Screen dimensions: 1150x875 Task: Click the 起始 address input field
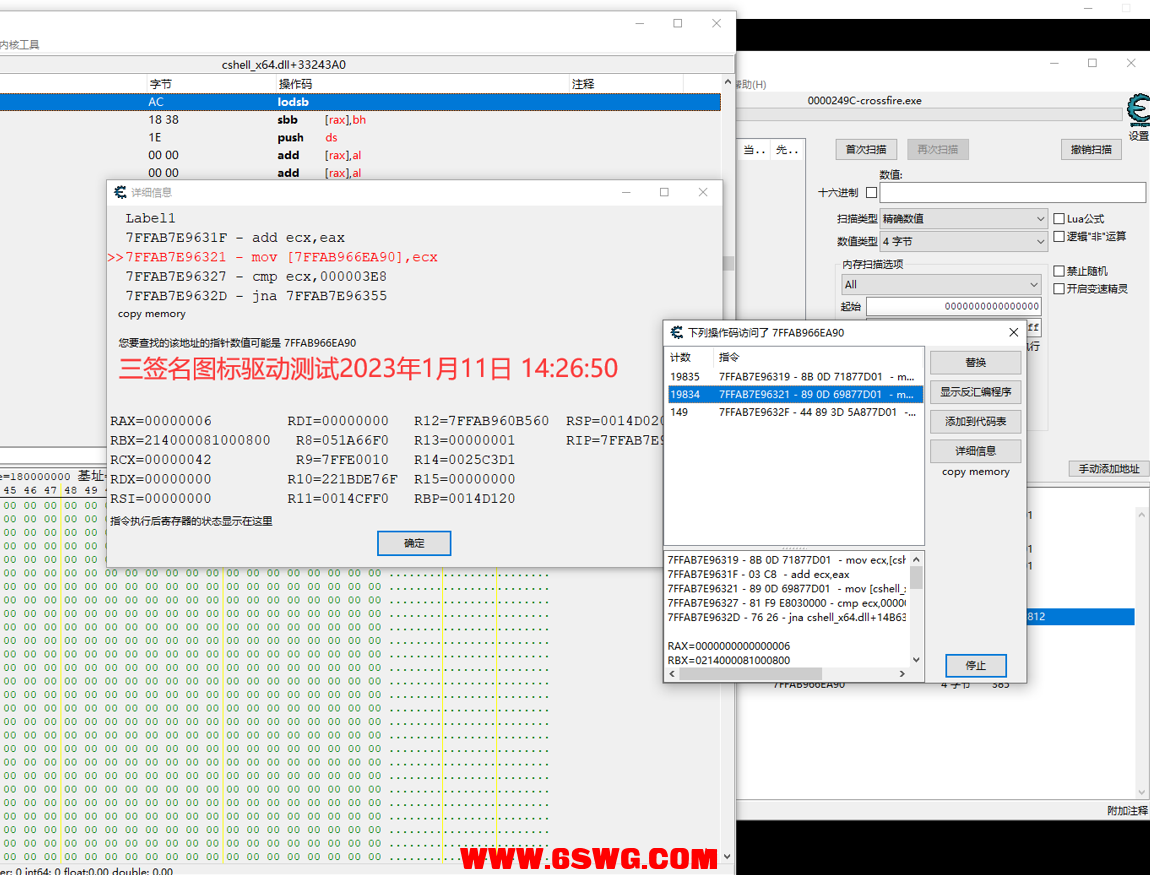point(953,306)
